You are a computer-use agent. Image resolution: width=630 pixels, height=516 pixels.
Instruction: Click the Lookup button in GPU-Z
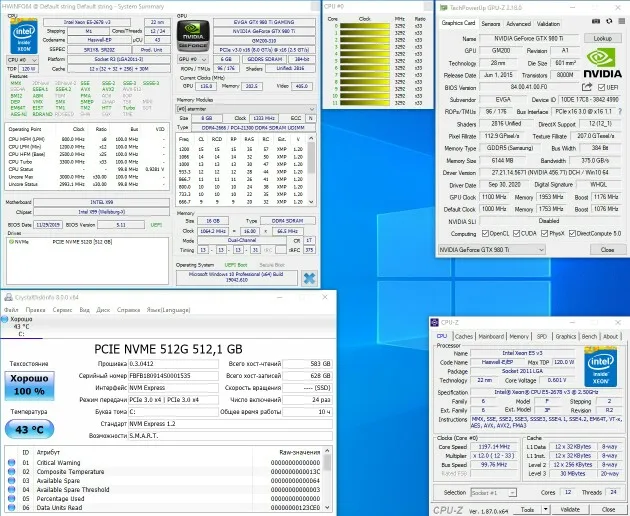(x=602, y=38)
